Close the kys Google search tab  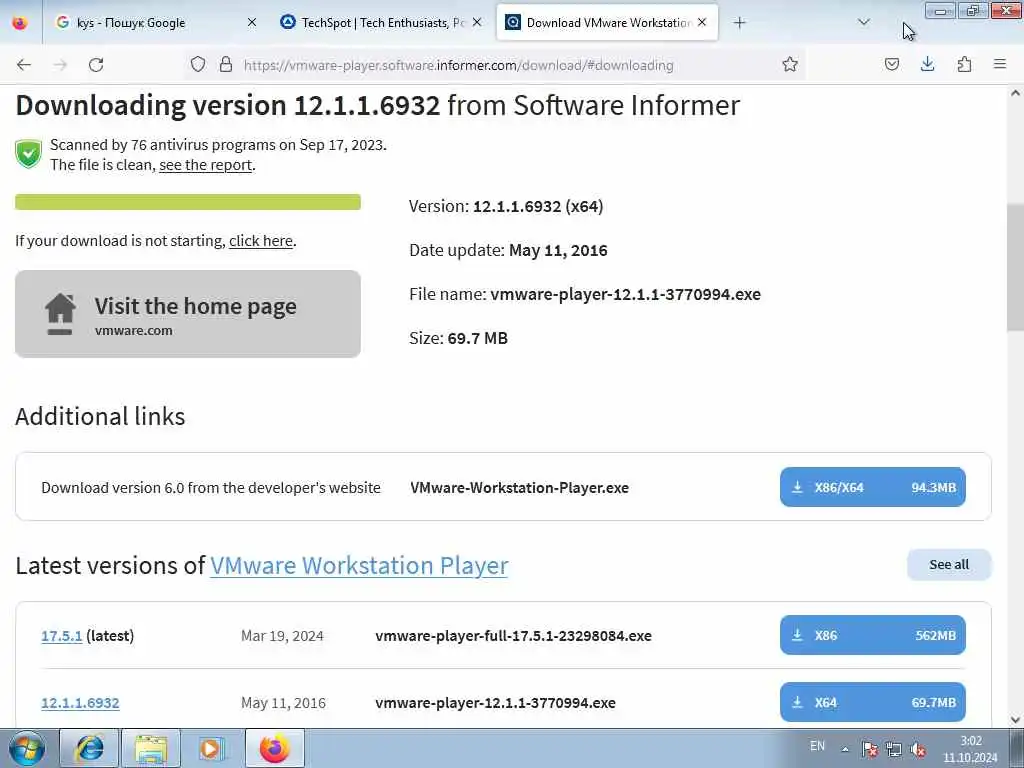pos(252,22)
